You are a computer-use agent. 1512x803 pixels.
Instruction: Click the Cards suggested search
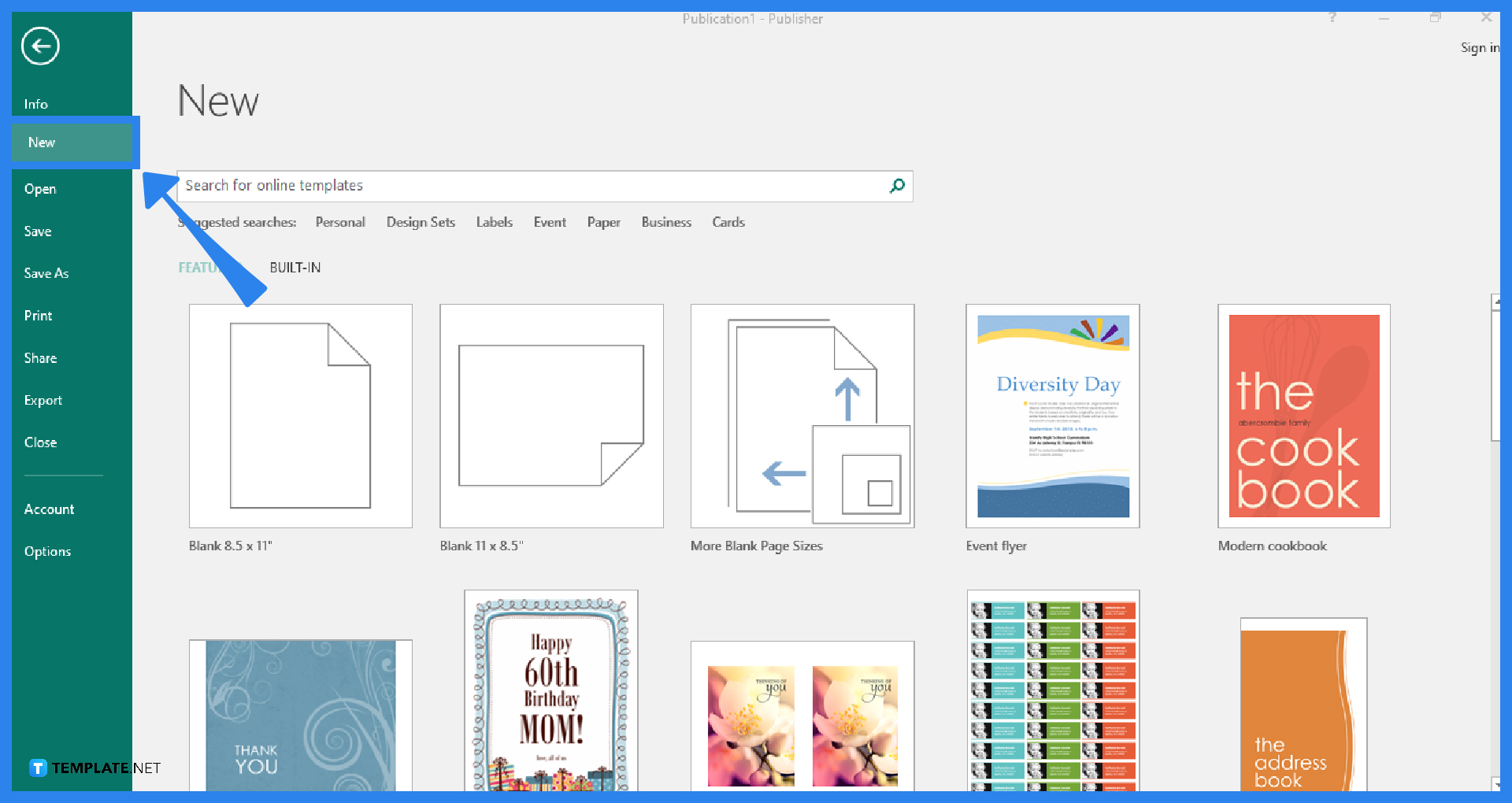tap(728, 222)
